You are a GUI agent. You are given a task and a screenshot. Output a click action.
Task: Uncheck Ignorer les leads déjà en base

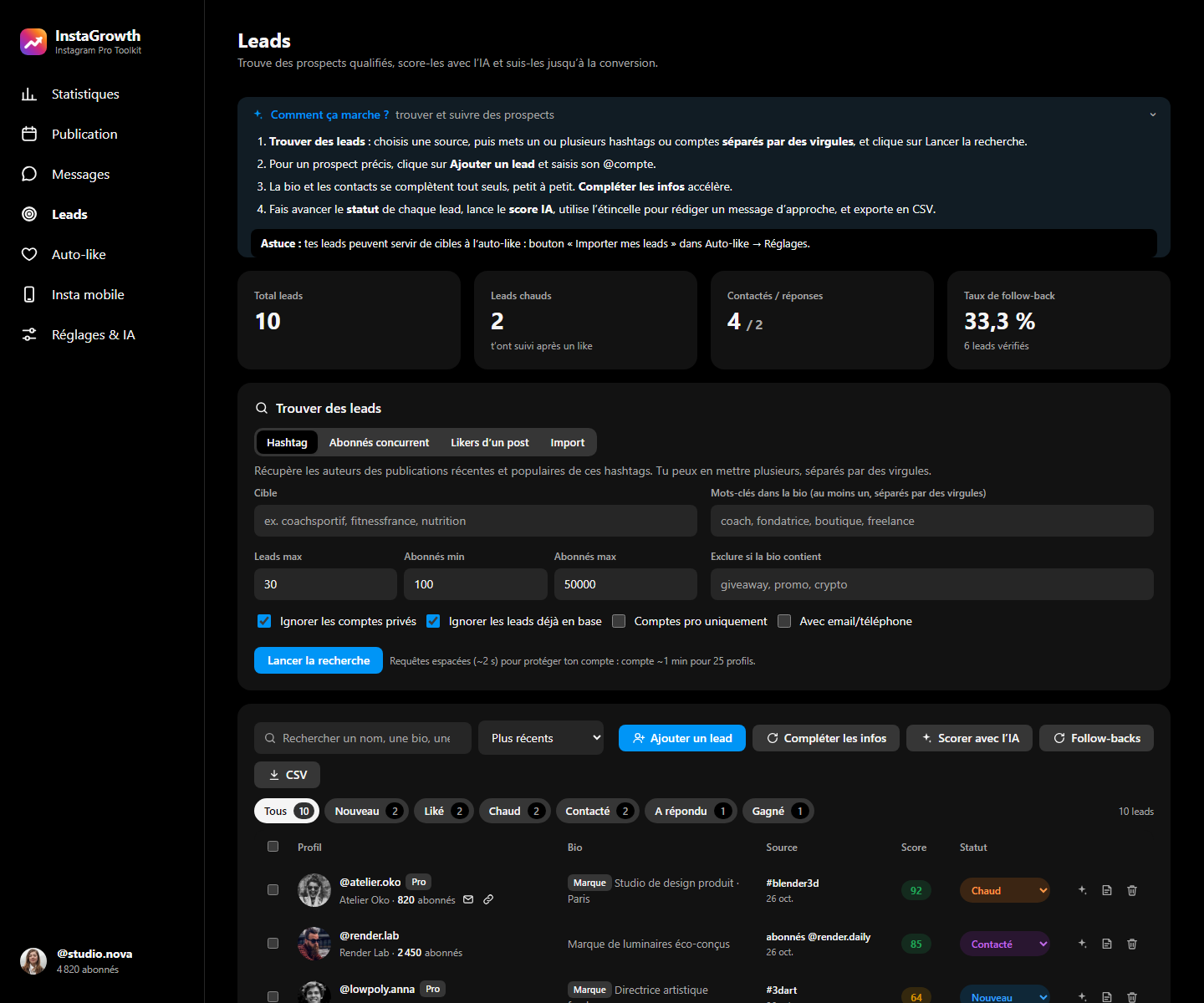pos(433,621)
